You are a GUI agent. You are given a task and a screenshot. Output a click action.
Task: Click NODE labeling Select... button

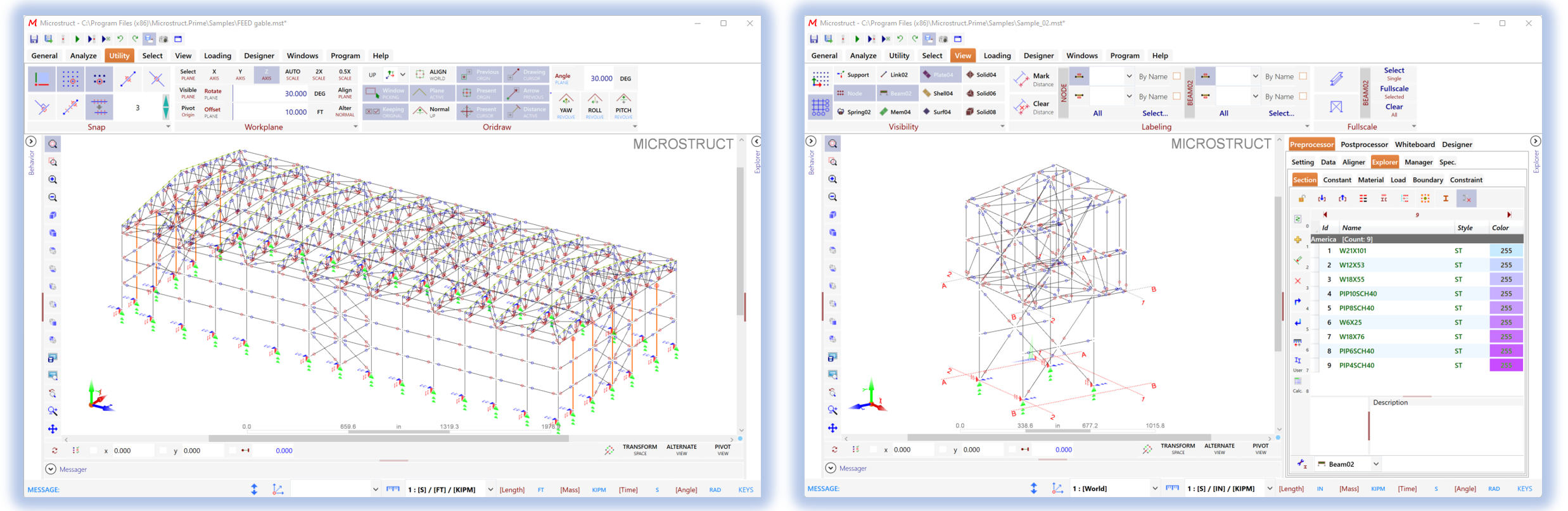click(x=1155, y=113)
